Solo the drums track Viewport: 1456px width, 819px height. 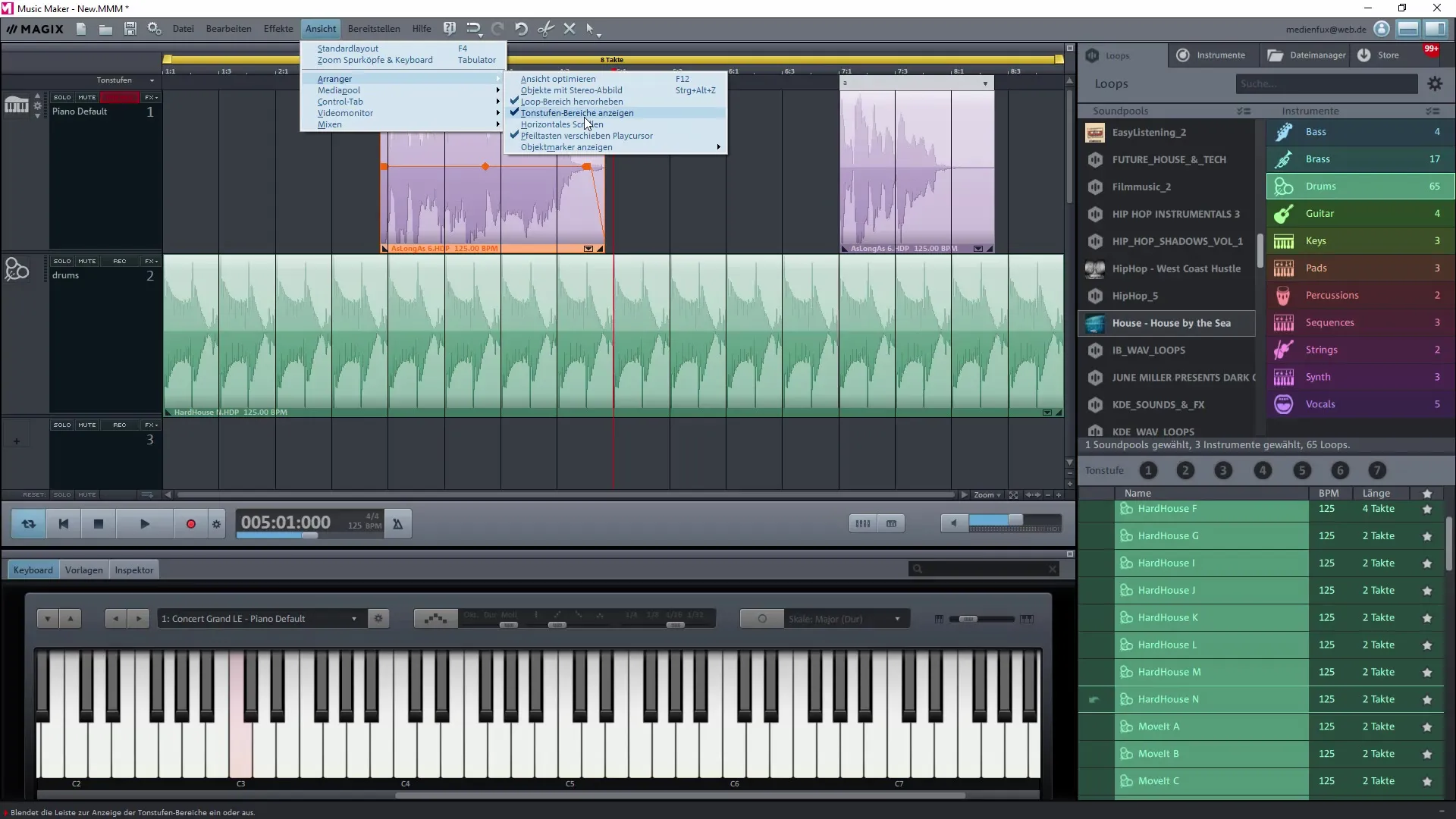click(62, 261)
